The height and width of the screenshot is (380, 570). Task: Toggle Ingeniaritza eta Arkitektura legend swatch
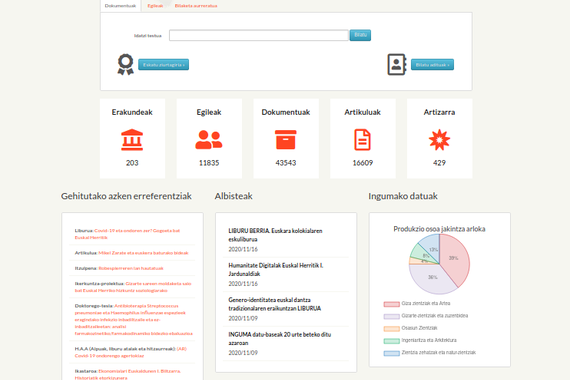point(392,341)
